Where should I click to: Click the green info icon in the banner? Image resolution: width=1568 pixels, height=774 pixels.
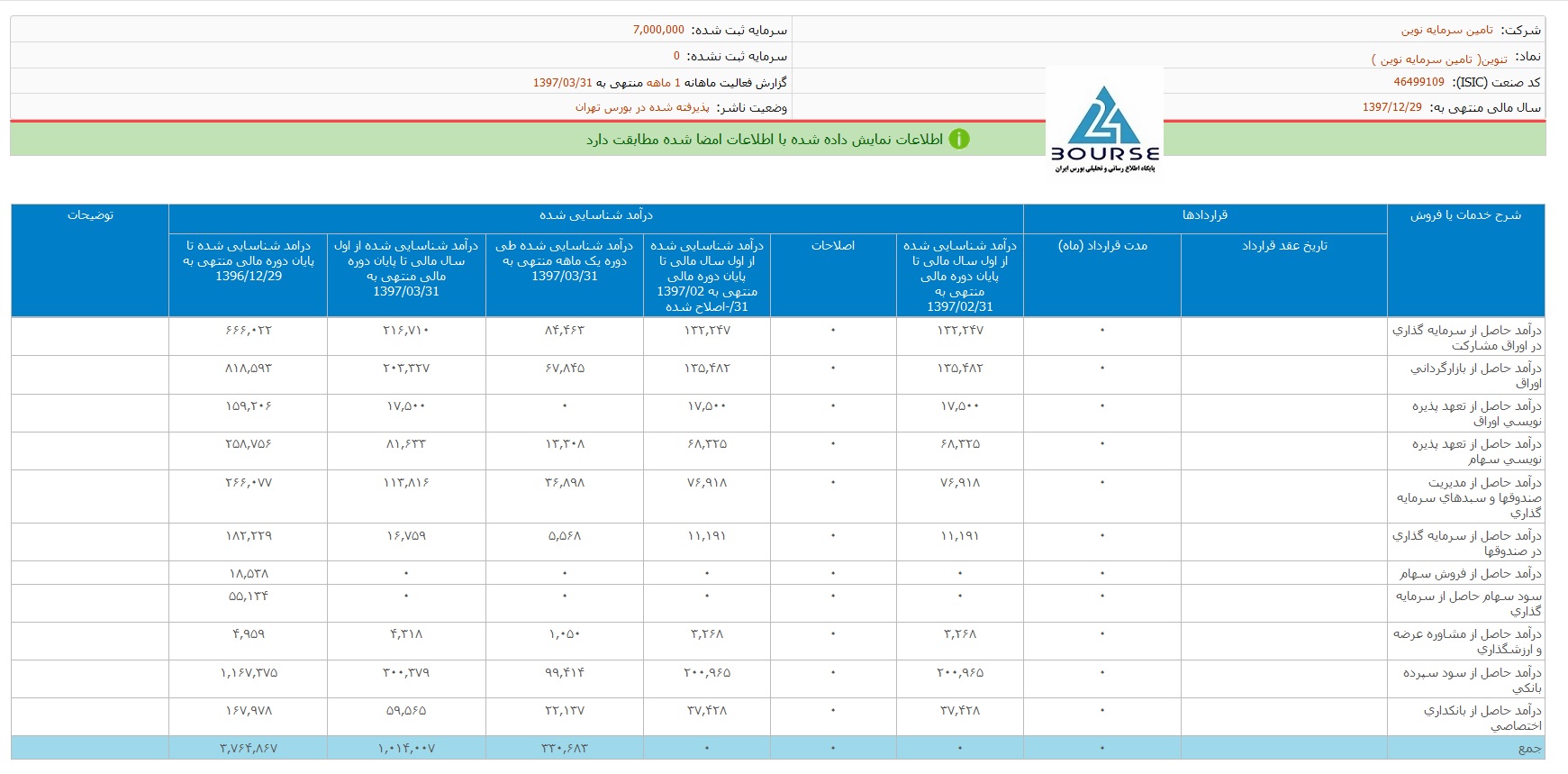959,139
